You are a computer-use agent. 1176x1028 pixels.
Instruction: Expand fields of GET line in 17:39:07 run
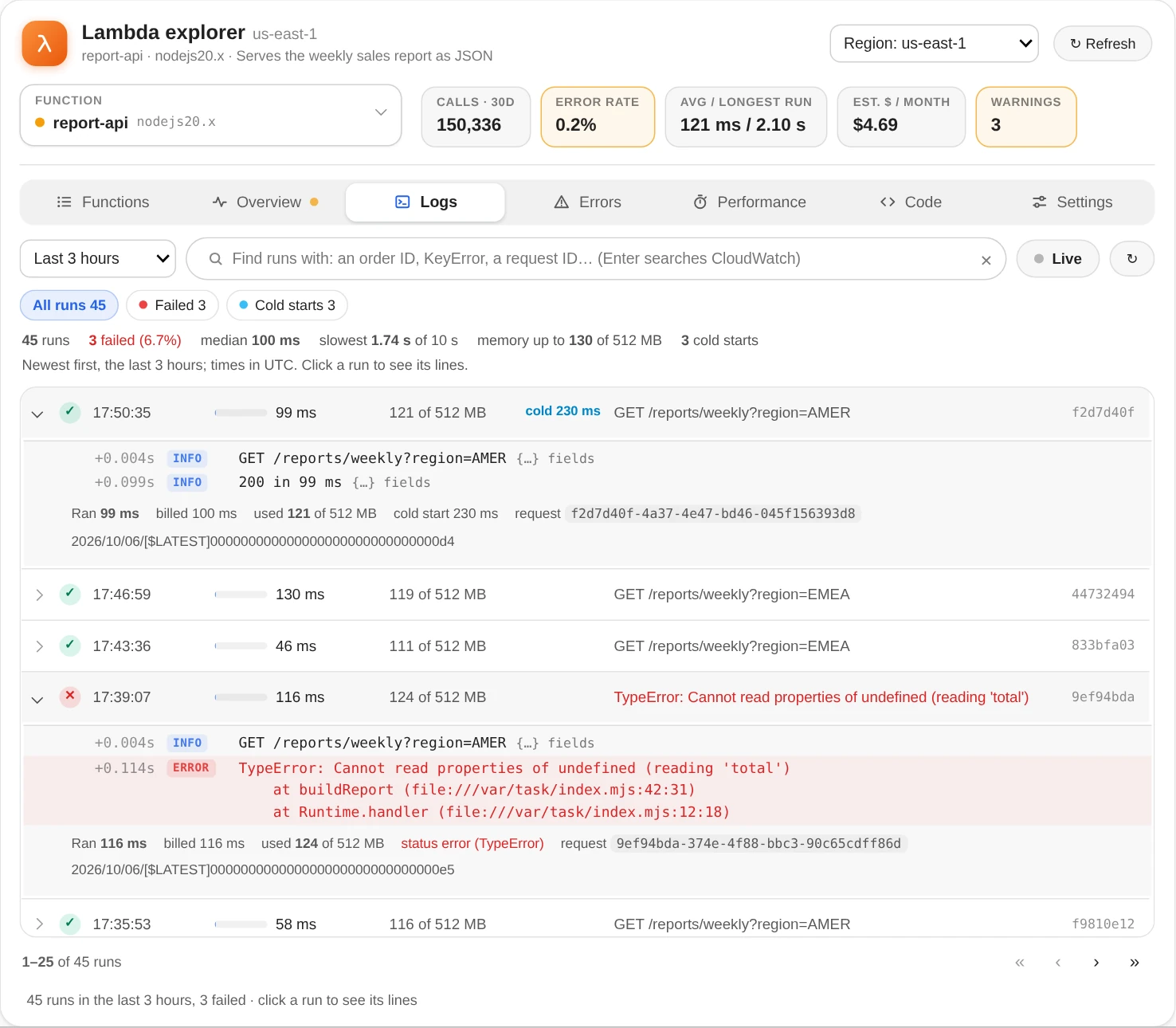click(555, 744)
